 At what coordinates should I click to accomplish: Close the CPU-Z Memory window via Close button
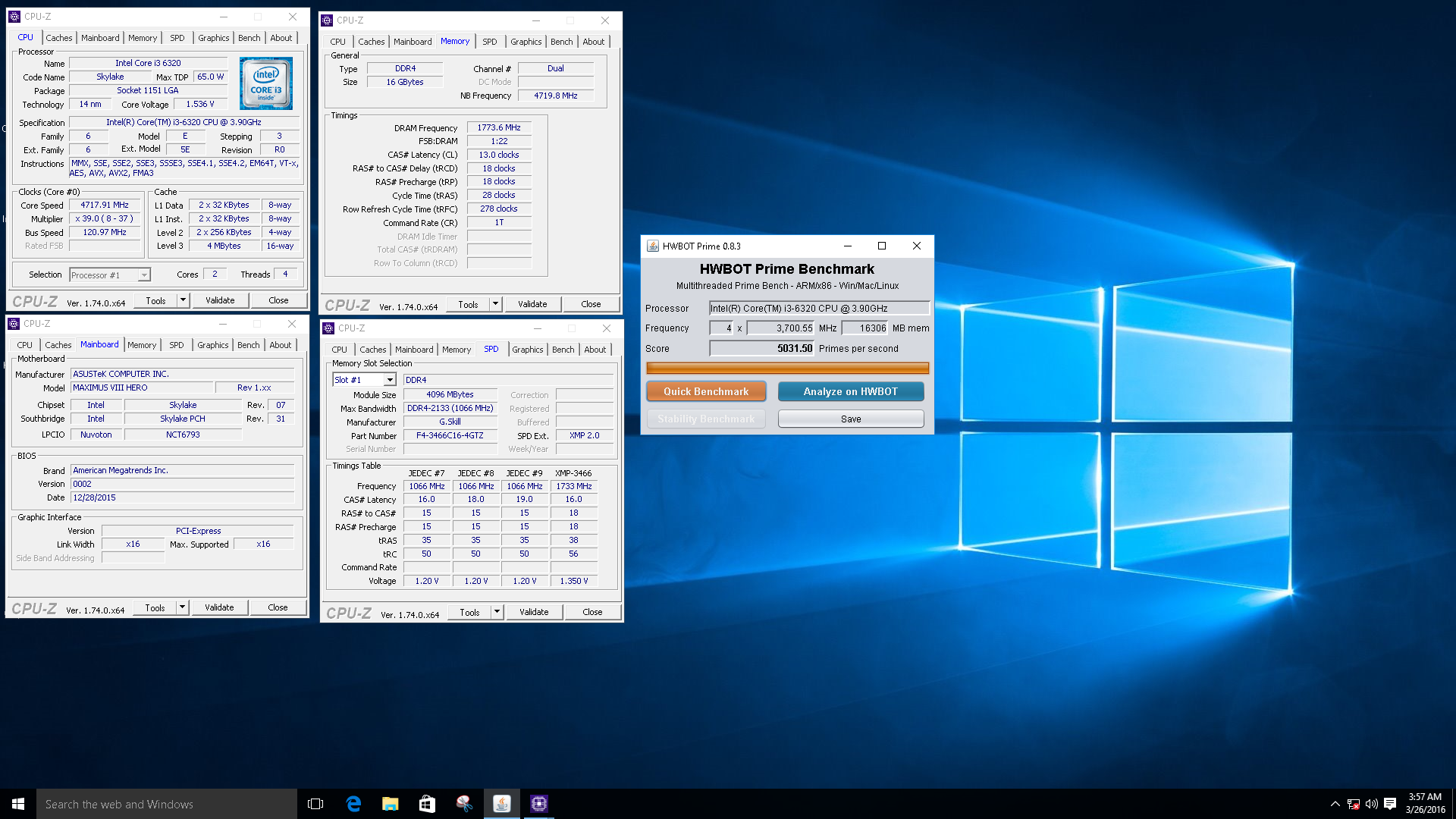coord(591,304)
